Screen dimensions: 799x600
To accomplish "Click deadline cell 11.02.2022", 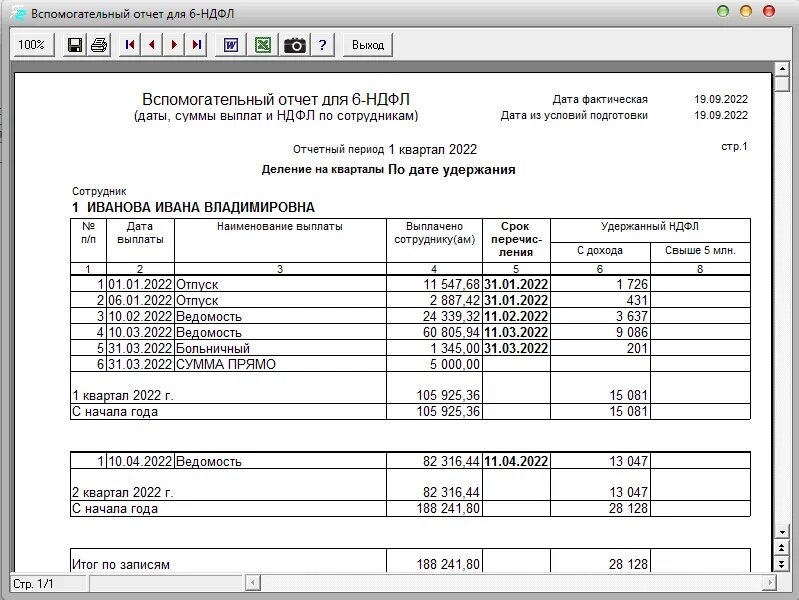I will click(516, 317).
